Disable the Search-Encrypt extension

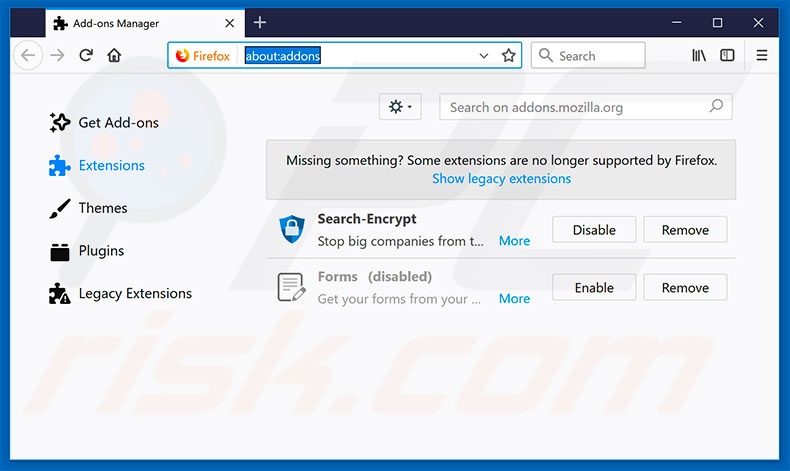click(594, 230)
